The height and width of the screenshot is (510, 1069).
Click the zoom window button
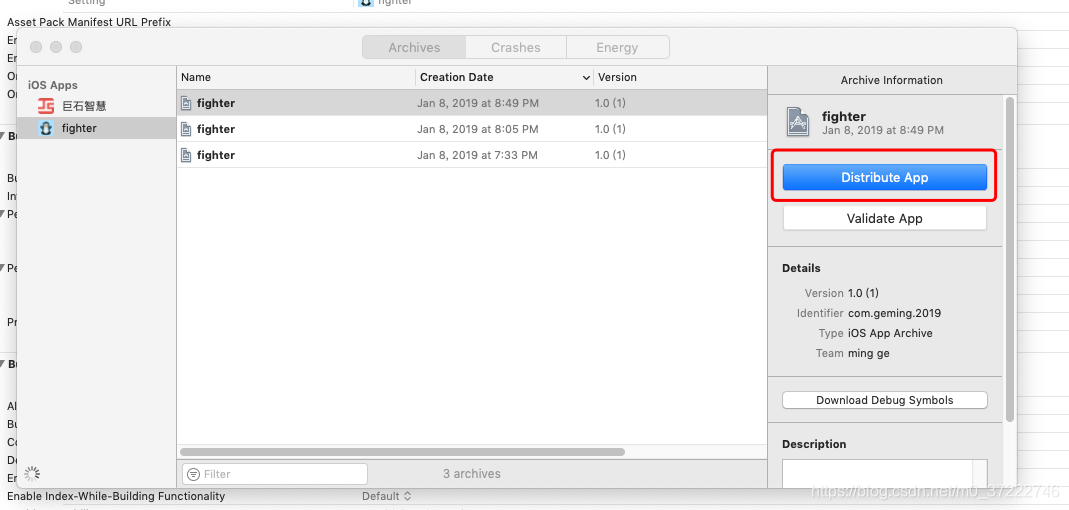click(x=76, y=47)
